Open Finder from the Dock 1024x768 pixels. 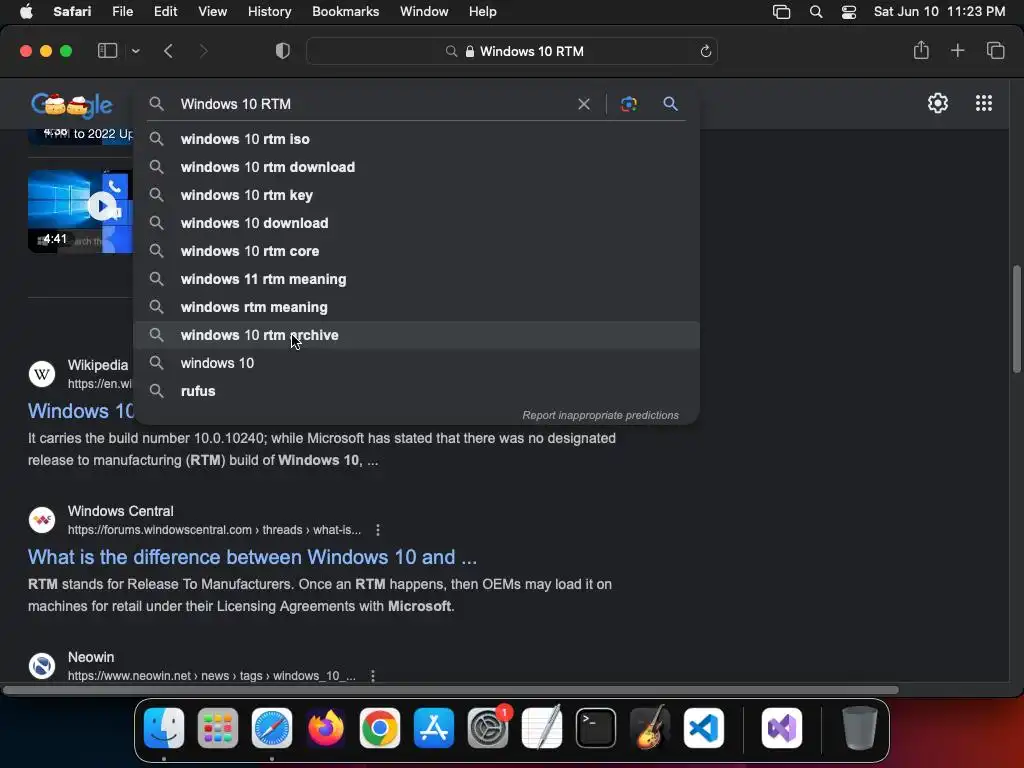pyautogui.click(x=164, y=728)
